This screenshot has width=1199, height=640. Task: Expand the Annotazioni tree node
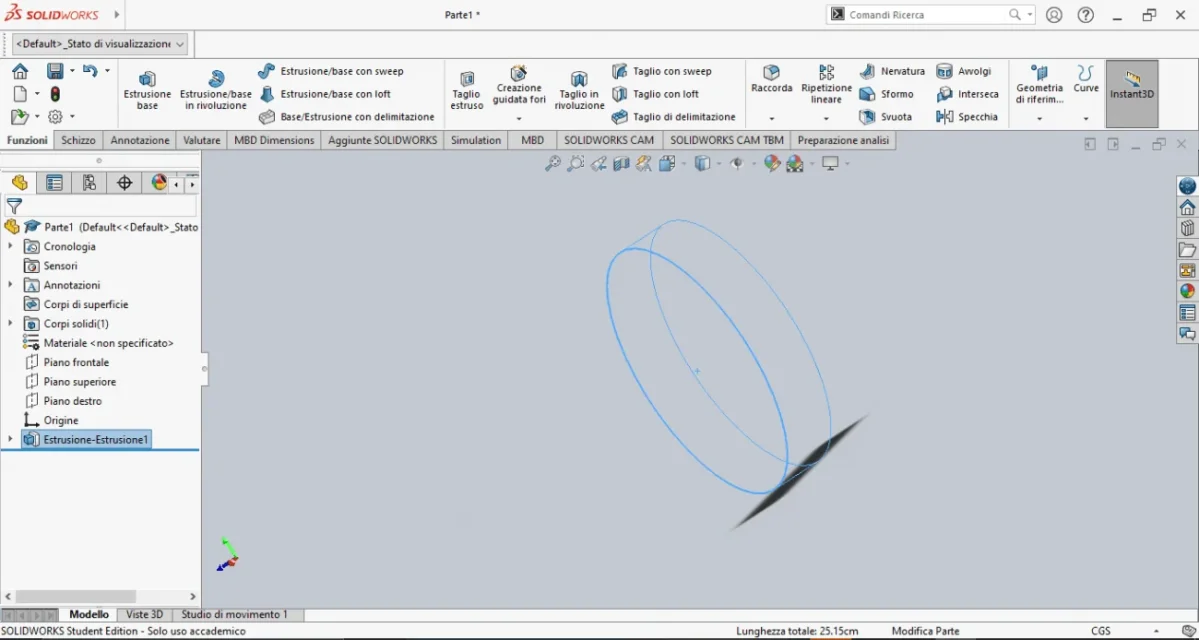click(x=10, y=284)
